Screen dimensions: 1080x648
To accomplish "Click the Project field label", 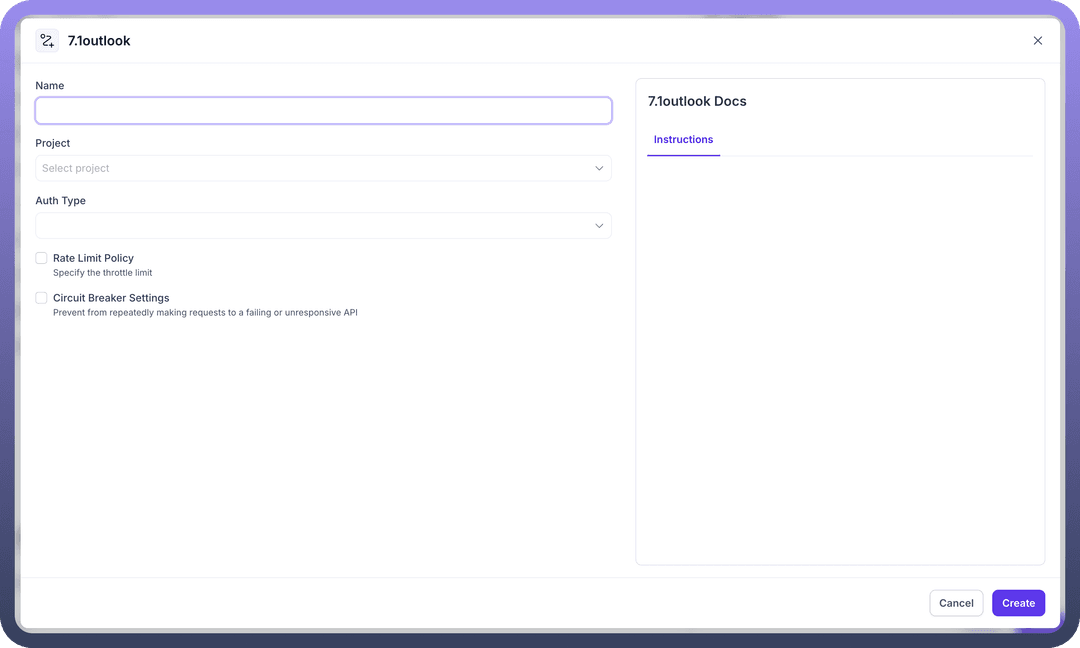I will 53,143.
